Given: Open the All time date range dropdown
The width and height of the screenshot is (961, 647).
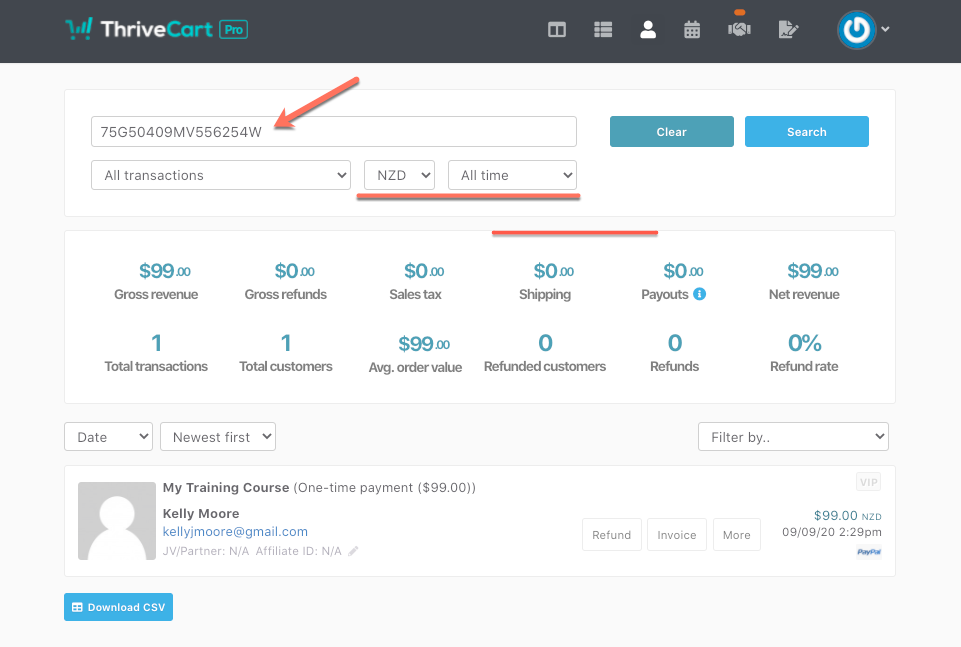Looking at the screenshot, I should 512,175.
